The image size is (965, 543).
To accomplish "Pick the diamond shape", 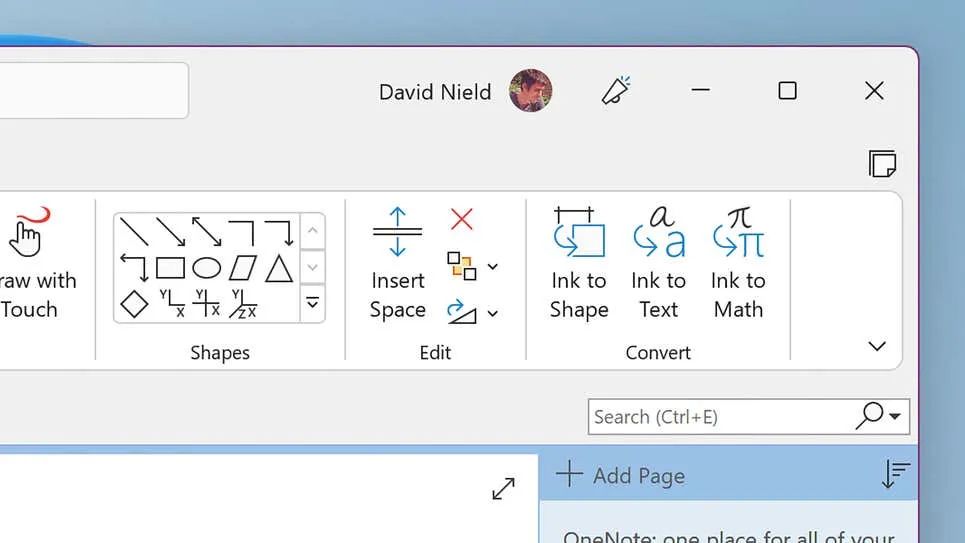I will 134,303.
